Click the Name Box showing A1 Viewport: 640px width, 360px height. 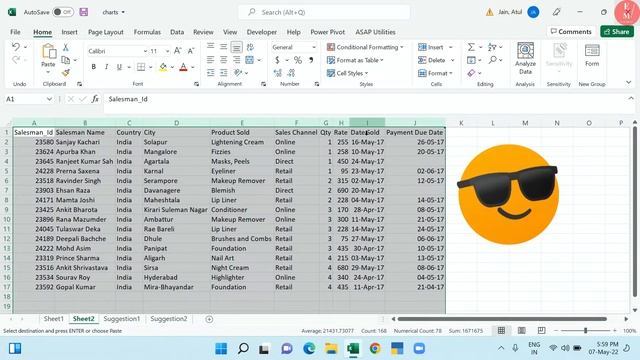(x=29, y=99)
